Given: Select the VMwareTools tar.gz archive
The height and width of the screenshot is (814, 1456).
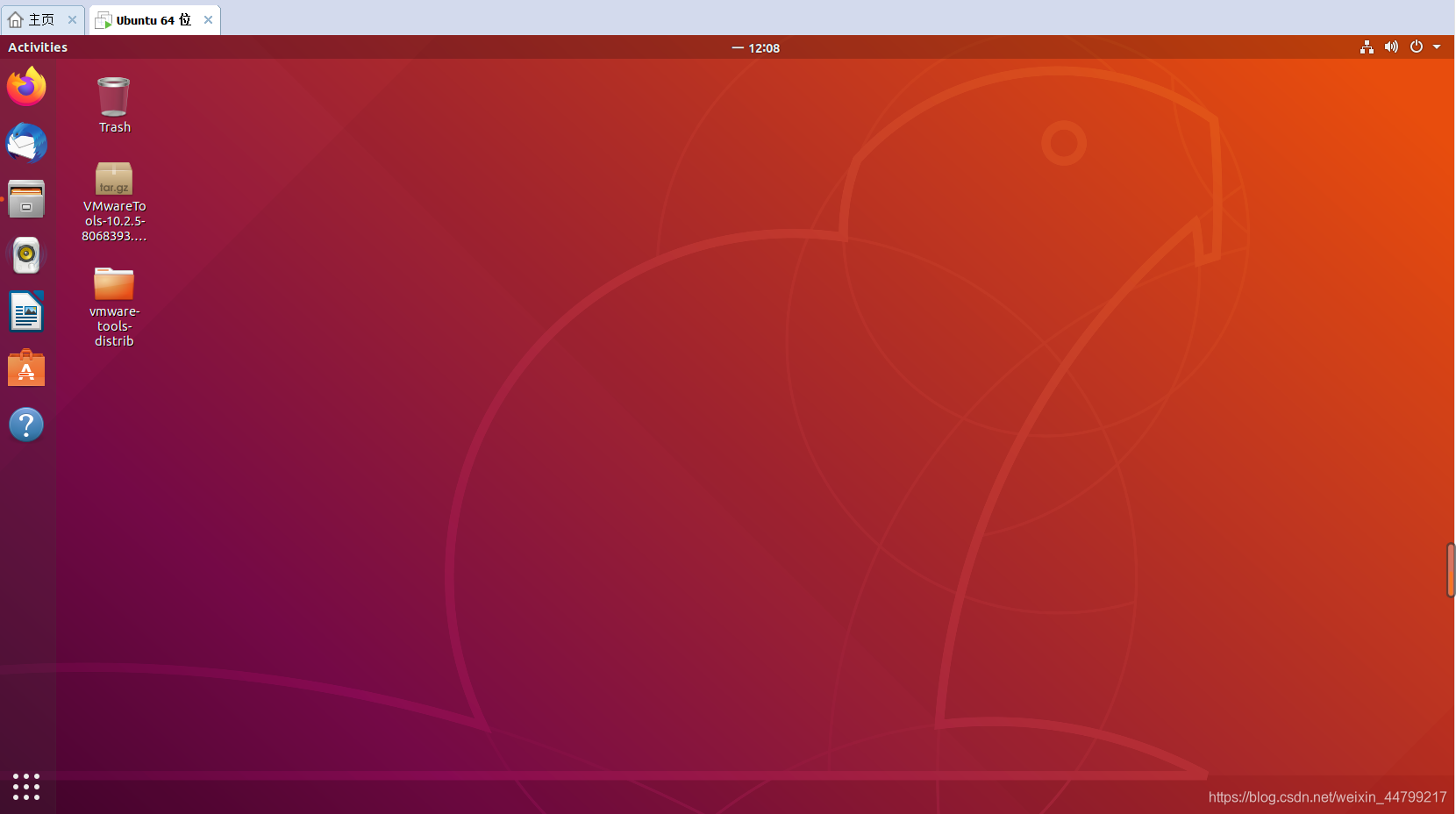Looking at the screenshot, I should click(x=114, y=202).
